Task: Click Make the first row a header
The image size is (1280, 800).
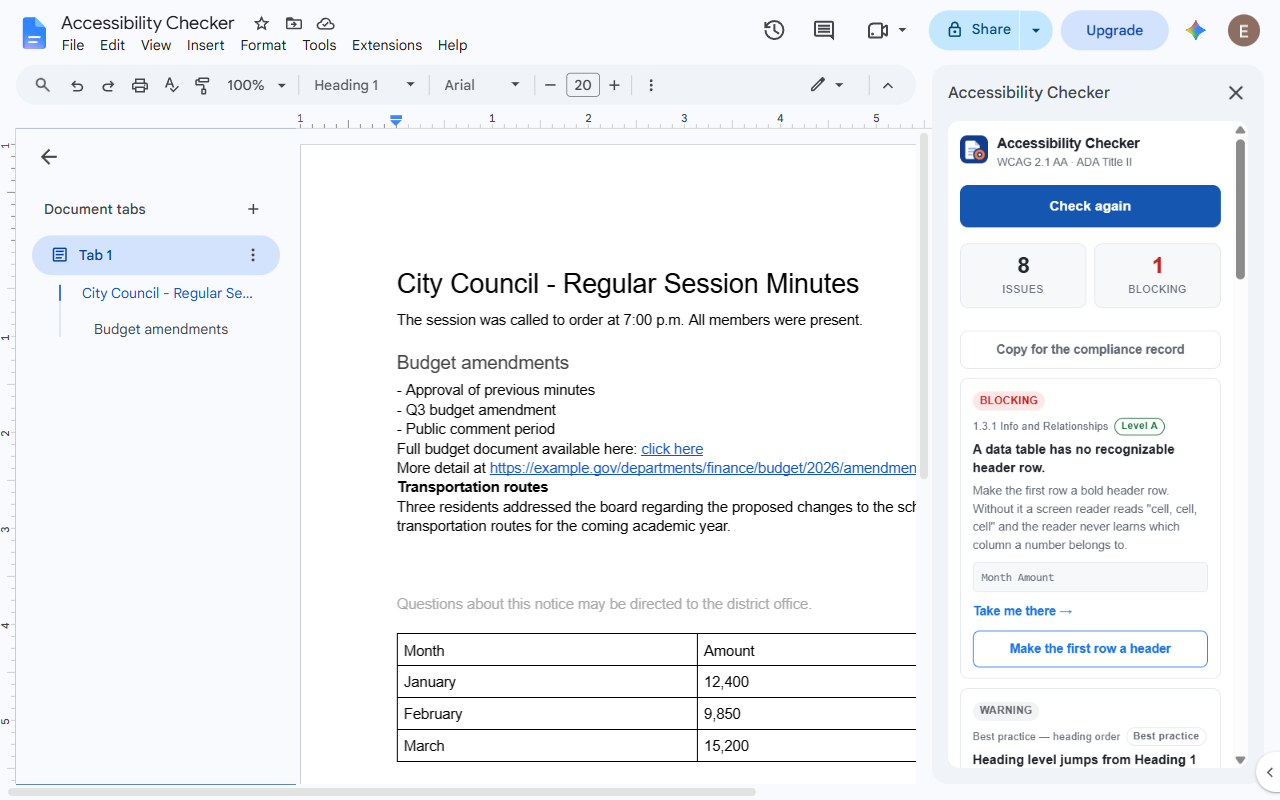Action: [x=1090, y=648]
